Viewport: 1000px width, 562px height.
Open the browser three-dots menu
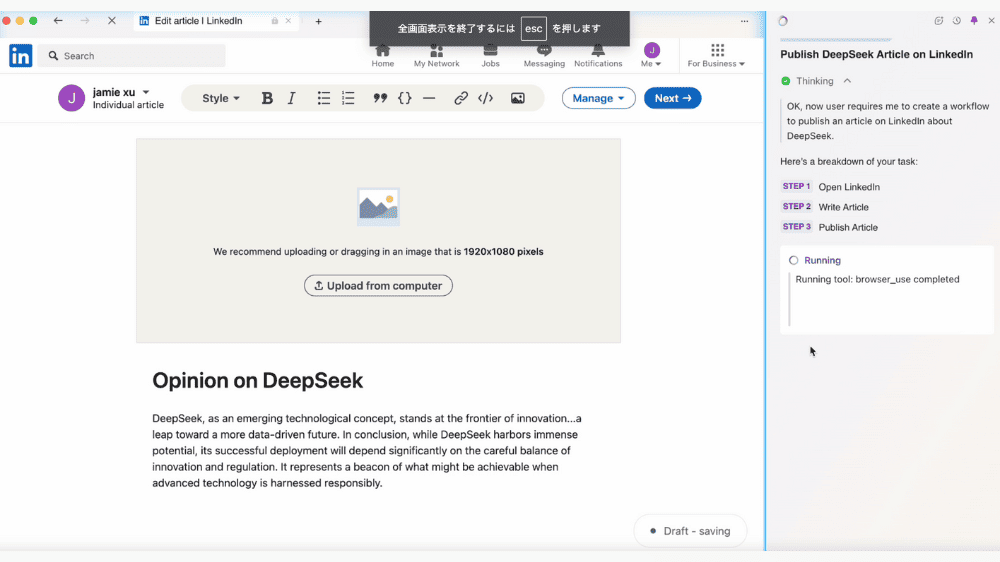point(744,21)
